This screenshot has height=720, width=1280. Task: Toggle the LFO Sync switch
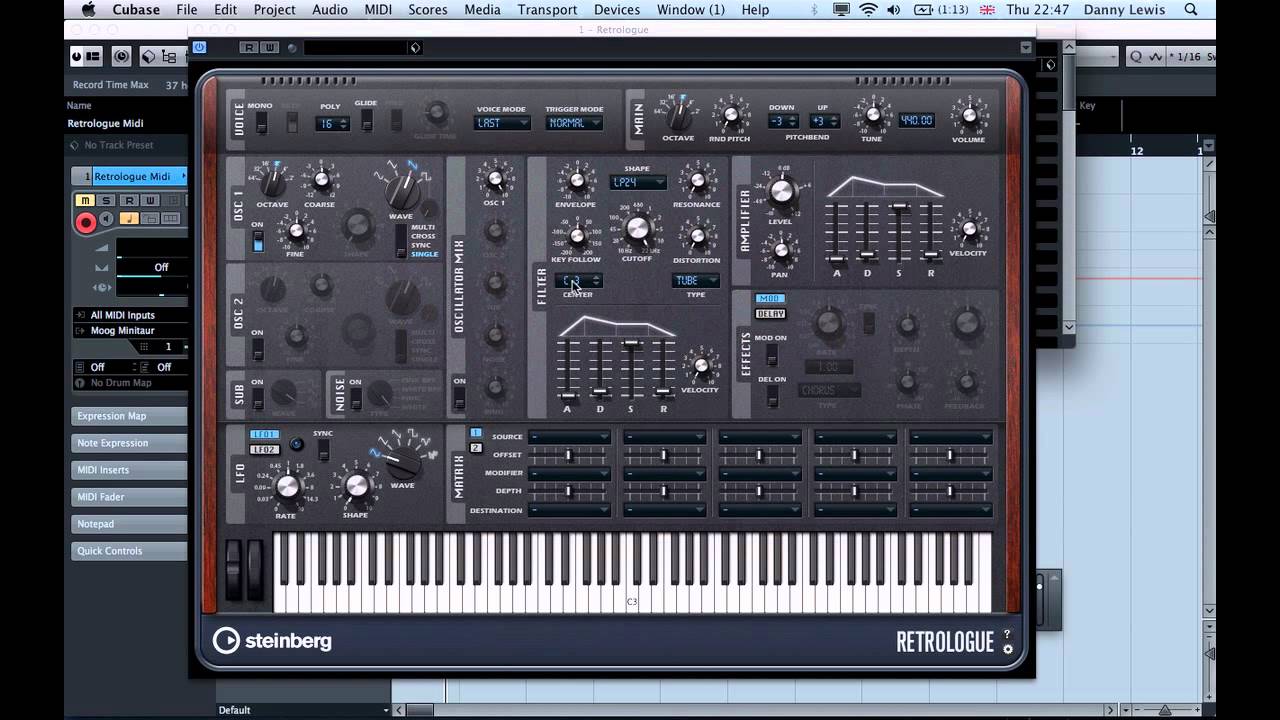323,450
